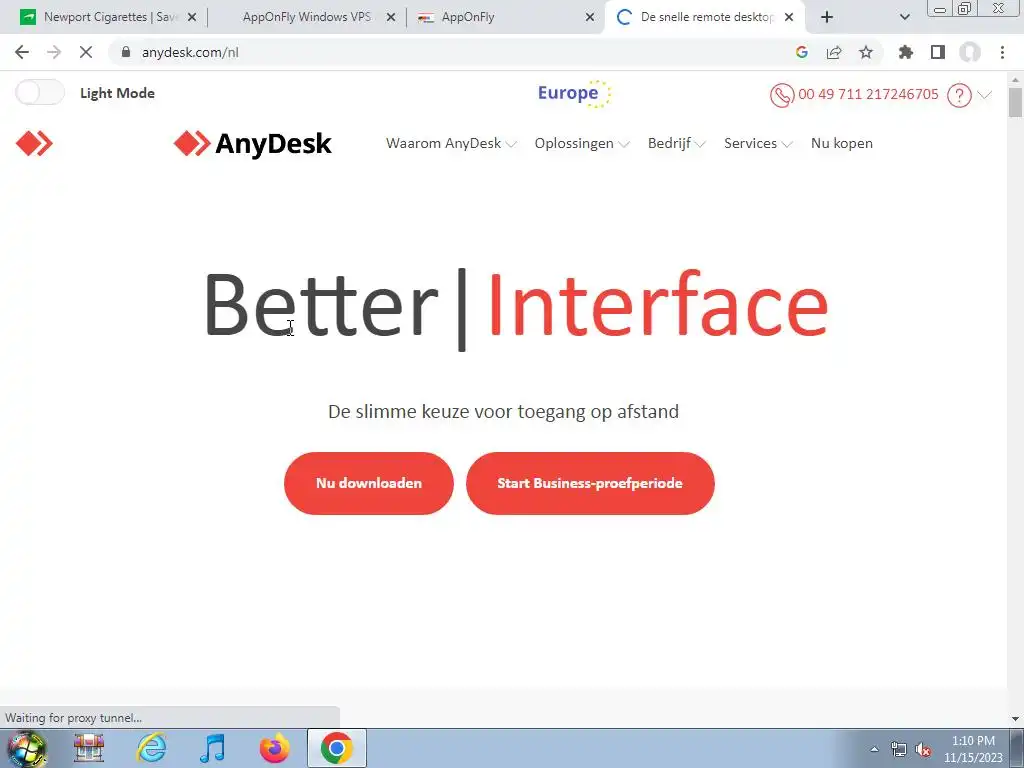Click the Nu kopen link
This screenshot has height=768, width=1024.
coord(842,144)
